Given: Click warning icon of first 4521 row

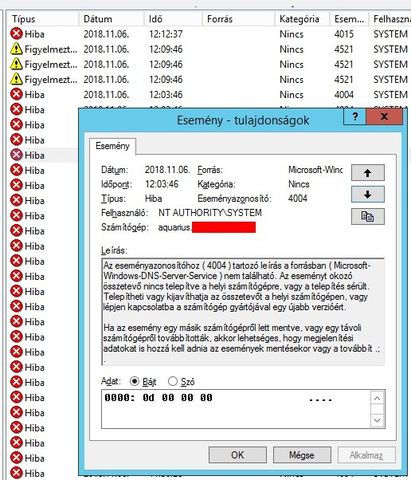Looking at the screenshot, I should (x=16, y=49).
